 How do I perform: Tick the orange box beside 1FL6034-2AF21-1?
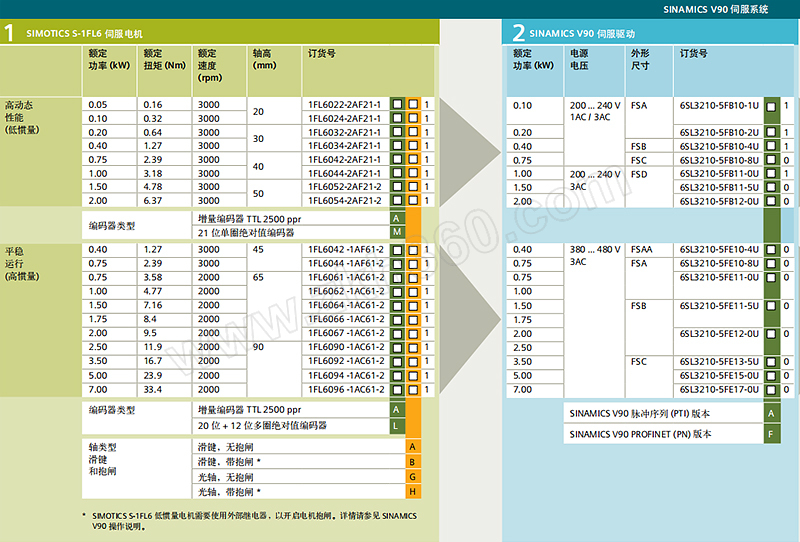tap(413, 145)
